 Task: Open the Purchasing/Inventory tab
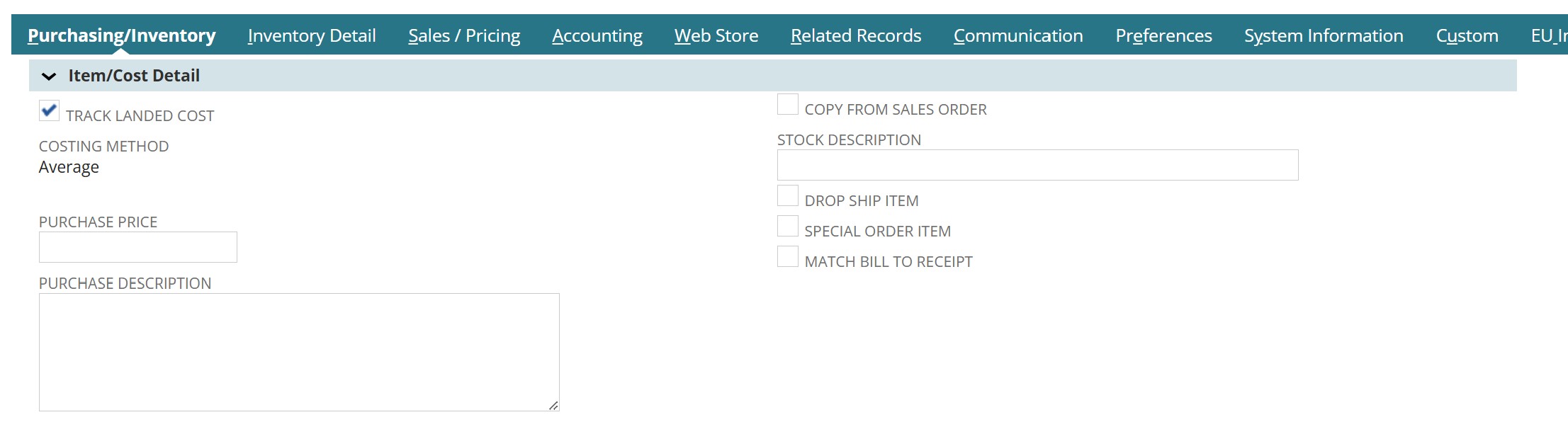(x=121, y=35)
